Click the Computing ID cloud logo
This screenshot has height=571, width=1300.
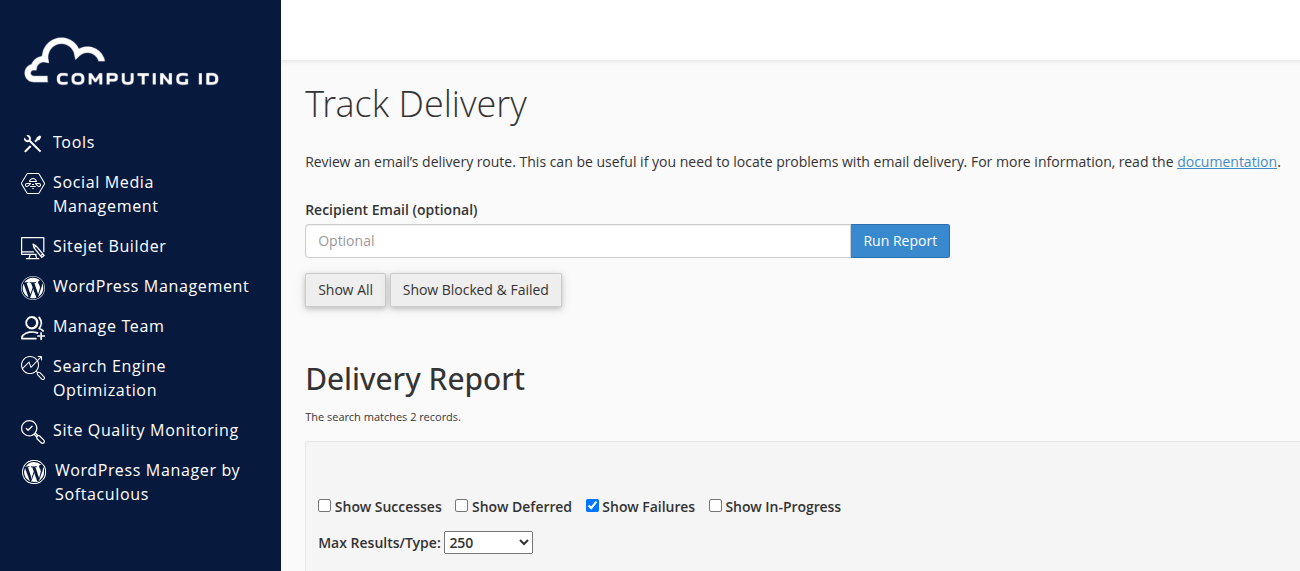(122, 63)
